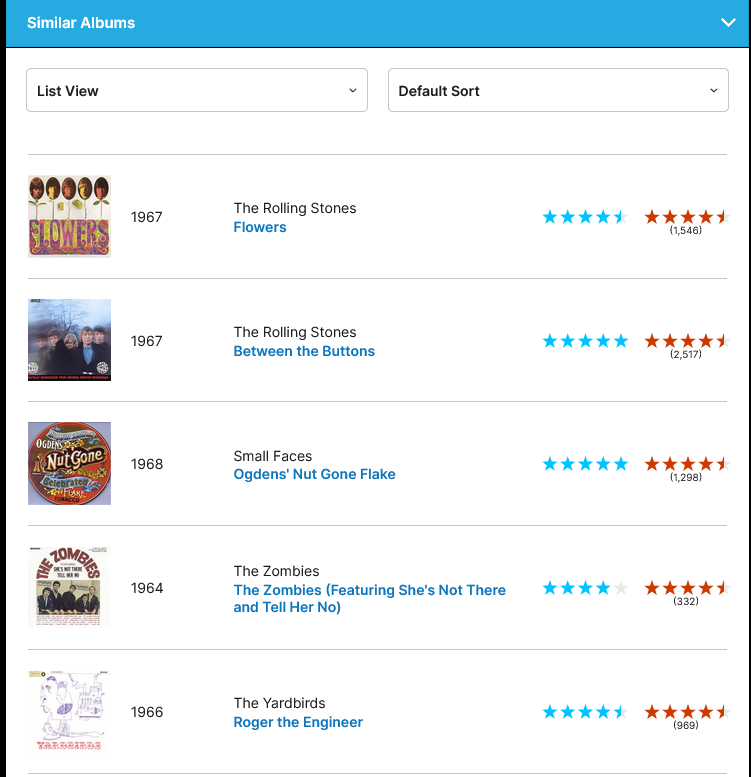Click Roger the Engineer cover art
Screen dimensions: 751x777
click(x=69, y=711)
